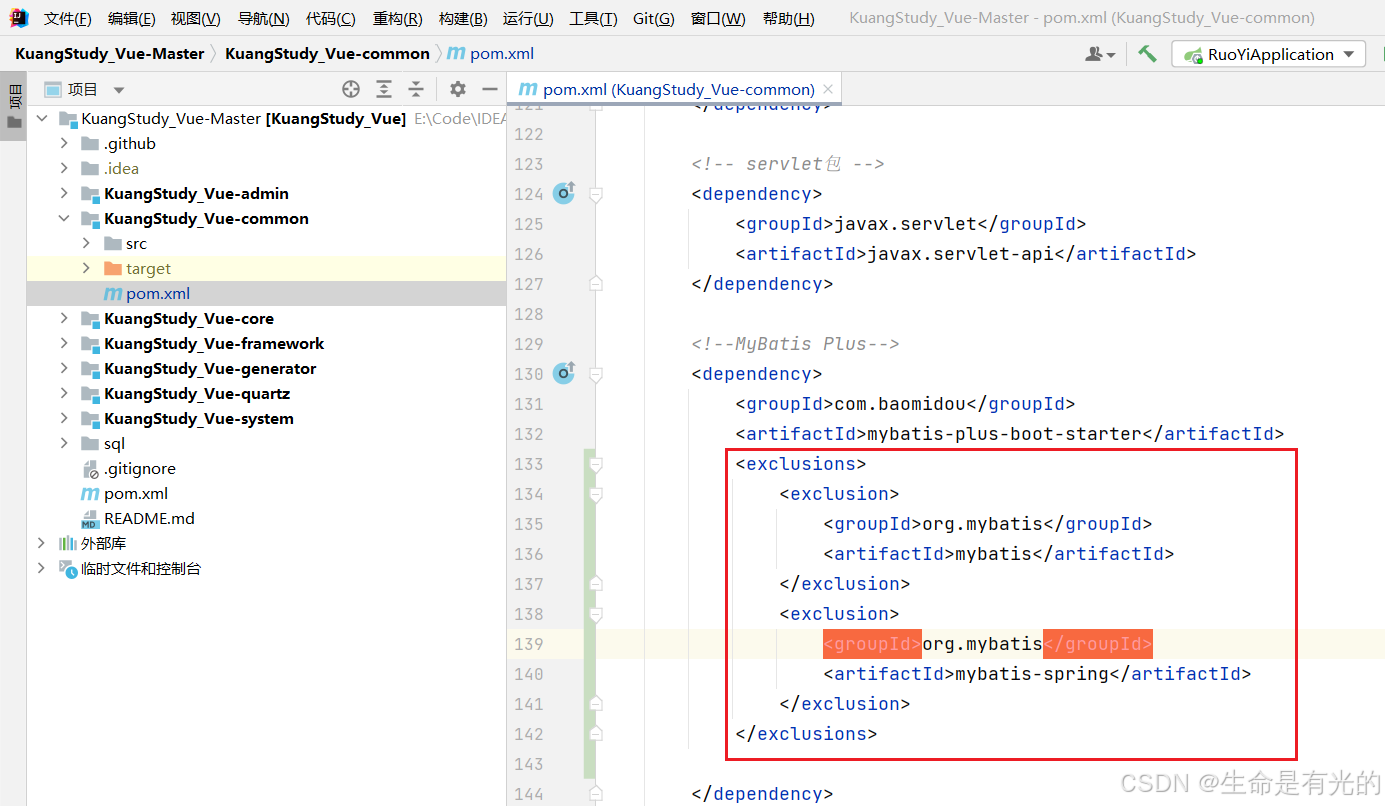Click the locate opened file target icon

tap(351, 89)
